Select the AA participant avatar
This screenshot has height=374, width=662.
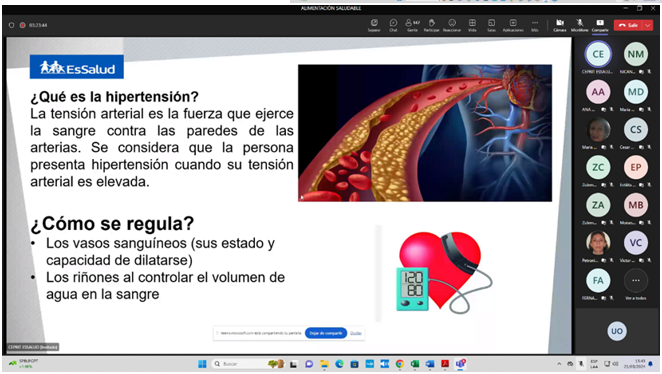598,92
